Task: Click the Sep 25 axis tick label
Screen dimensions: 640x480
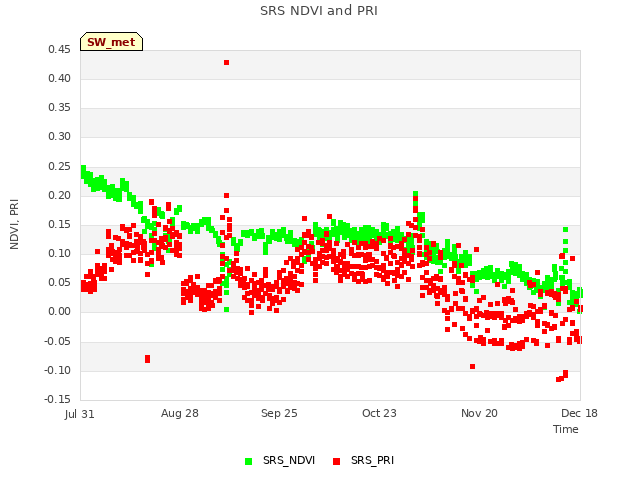Action: tap(279, 413)
